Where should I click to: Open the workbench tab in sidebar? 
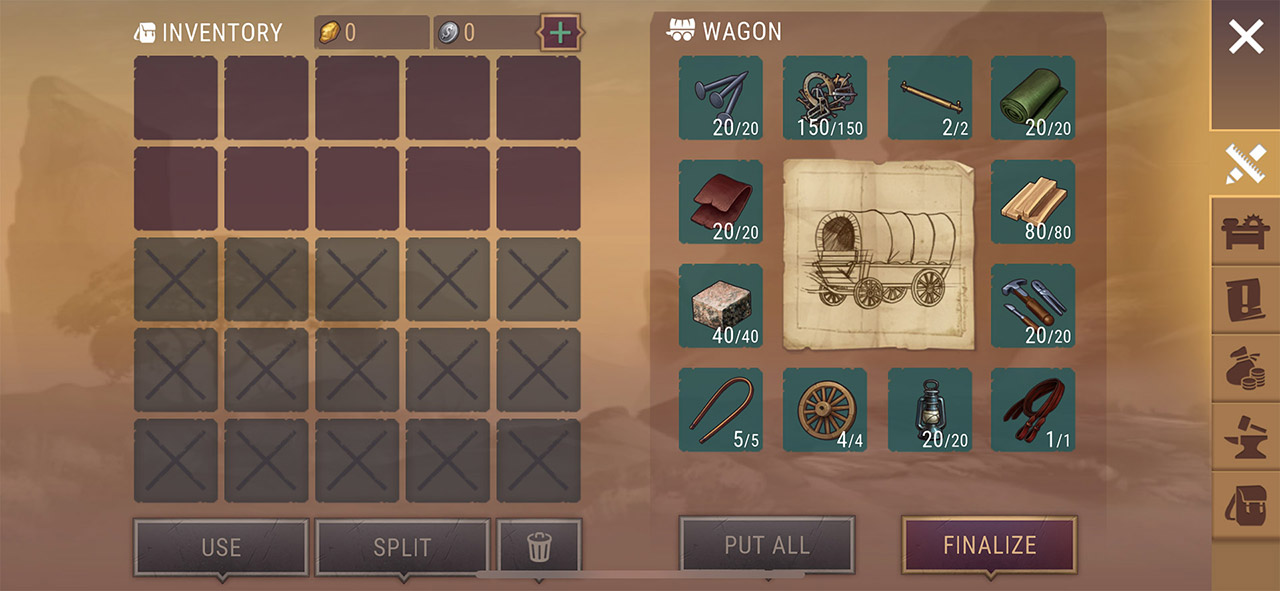[x=1246, y=231]
